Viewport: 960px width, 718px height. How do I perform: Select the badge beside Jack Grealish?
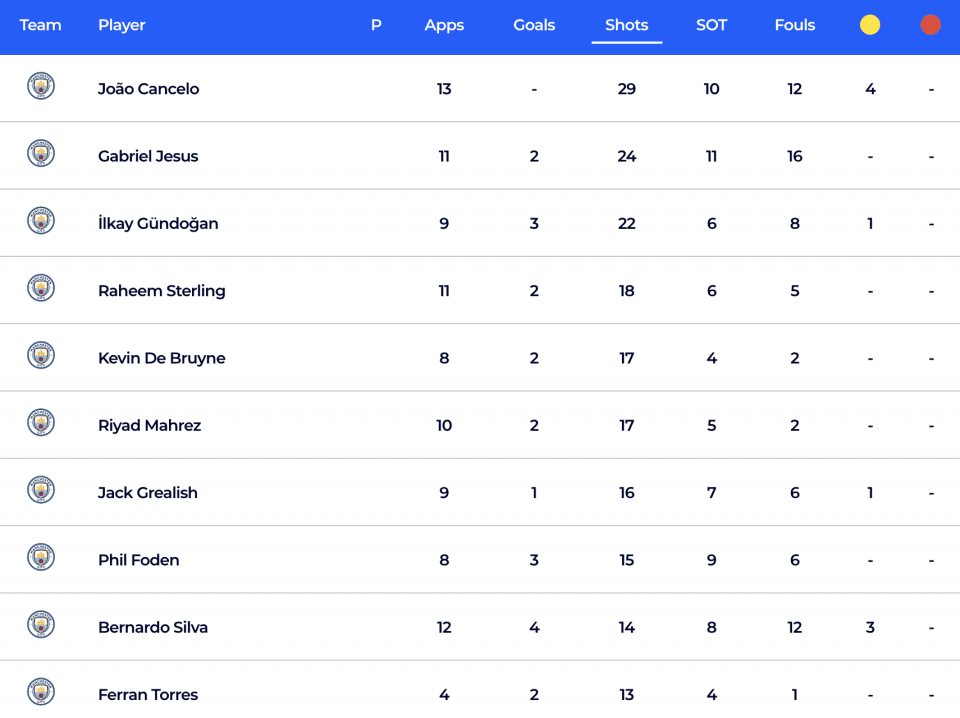[x=41, y=490]
